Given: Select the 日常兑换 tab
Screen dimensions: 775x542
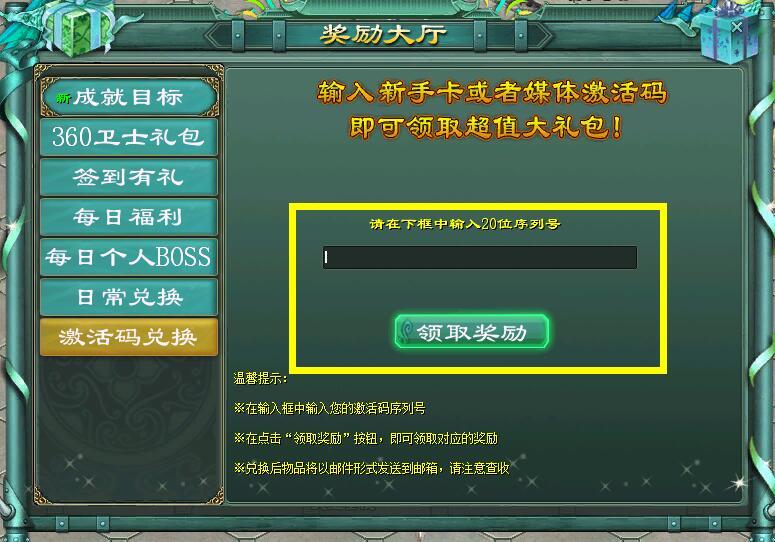Looking at the screenshot, I should (x=129, y=297).
